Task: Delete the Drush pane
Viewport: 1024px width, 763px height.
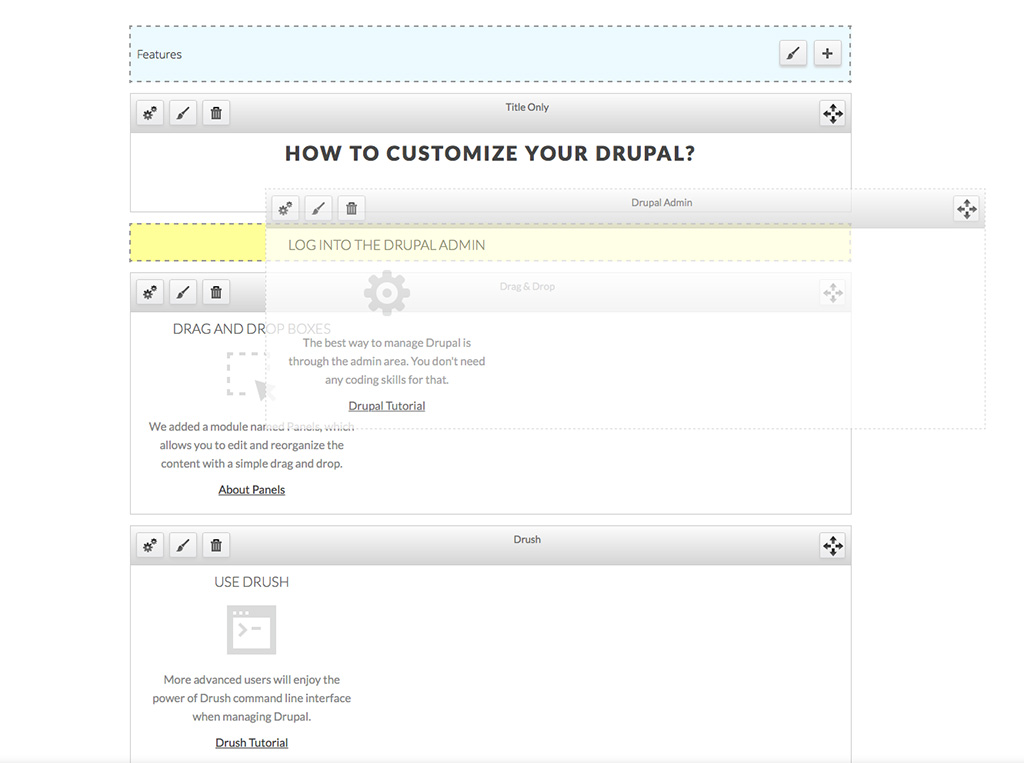Action: (x=216, y=545)
